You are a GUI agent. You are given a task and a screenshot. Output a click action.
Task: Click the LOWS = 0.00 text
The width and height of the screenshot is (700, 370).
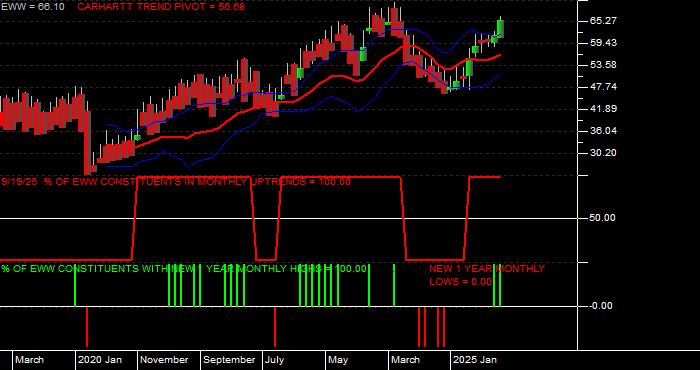(x=460, y=282)
